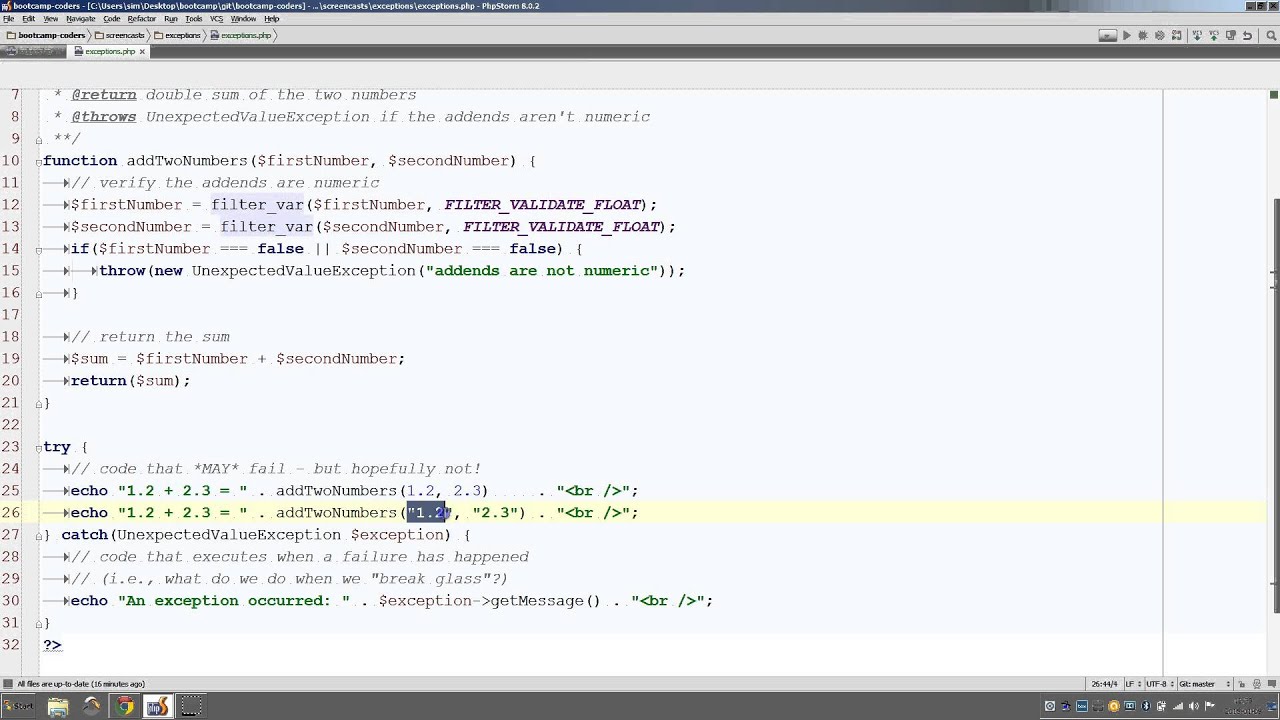1280x720 pixels.
Task: Click 'All files are up-to-date' status message
Action: click(x=81, y=684)
